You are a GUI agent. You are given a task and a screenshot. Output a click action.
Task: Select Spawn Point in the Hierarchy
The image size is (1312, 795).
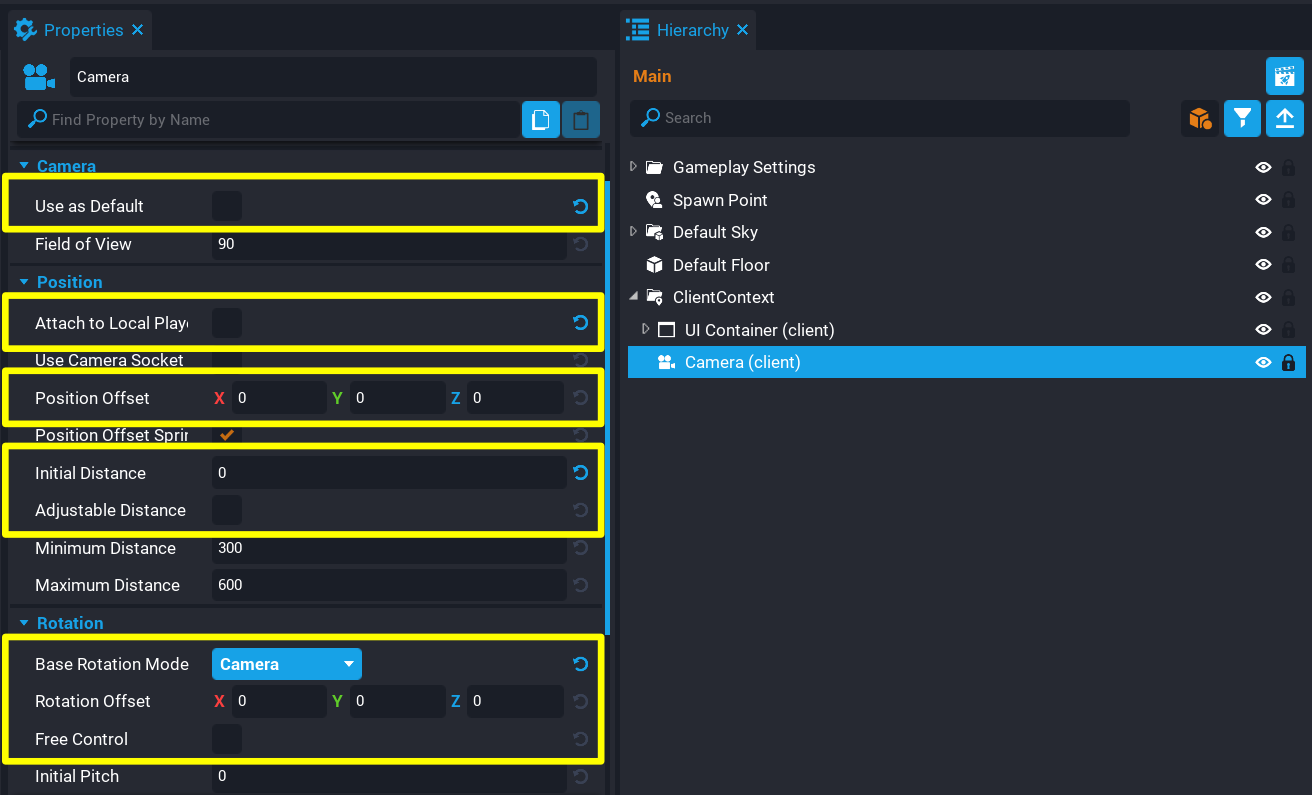(x=719, y=200)
